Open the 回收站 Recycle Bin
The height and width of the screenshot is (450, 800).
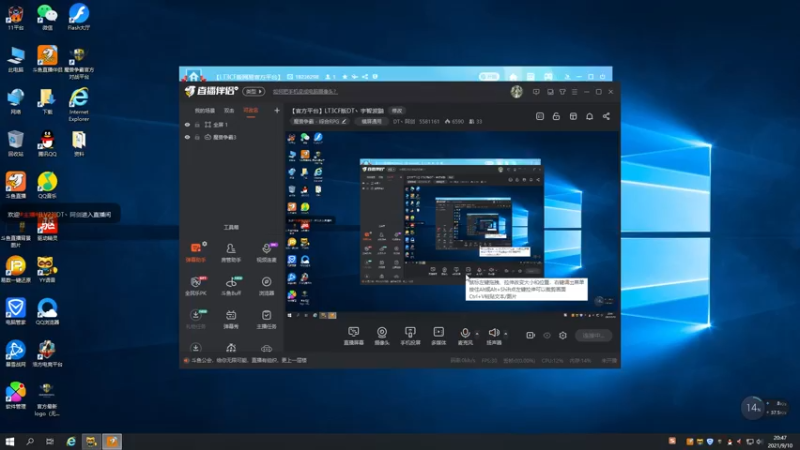click(x=15, y=143)
